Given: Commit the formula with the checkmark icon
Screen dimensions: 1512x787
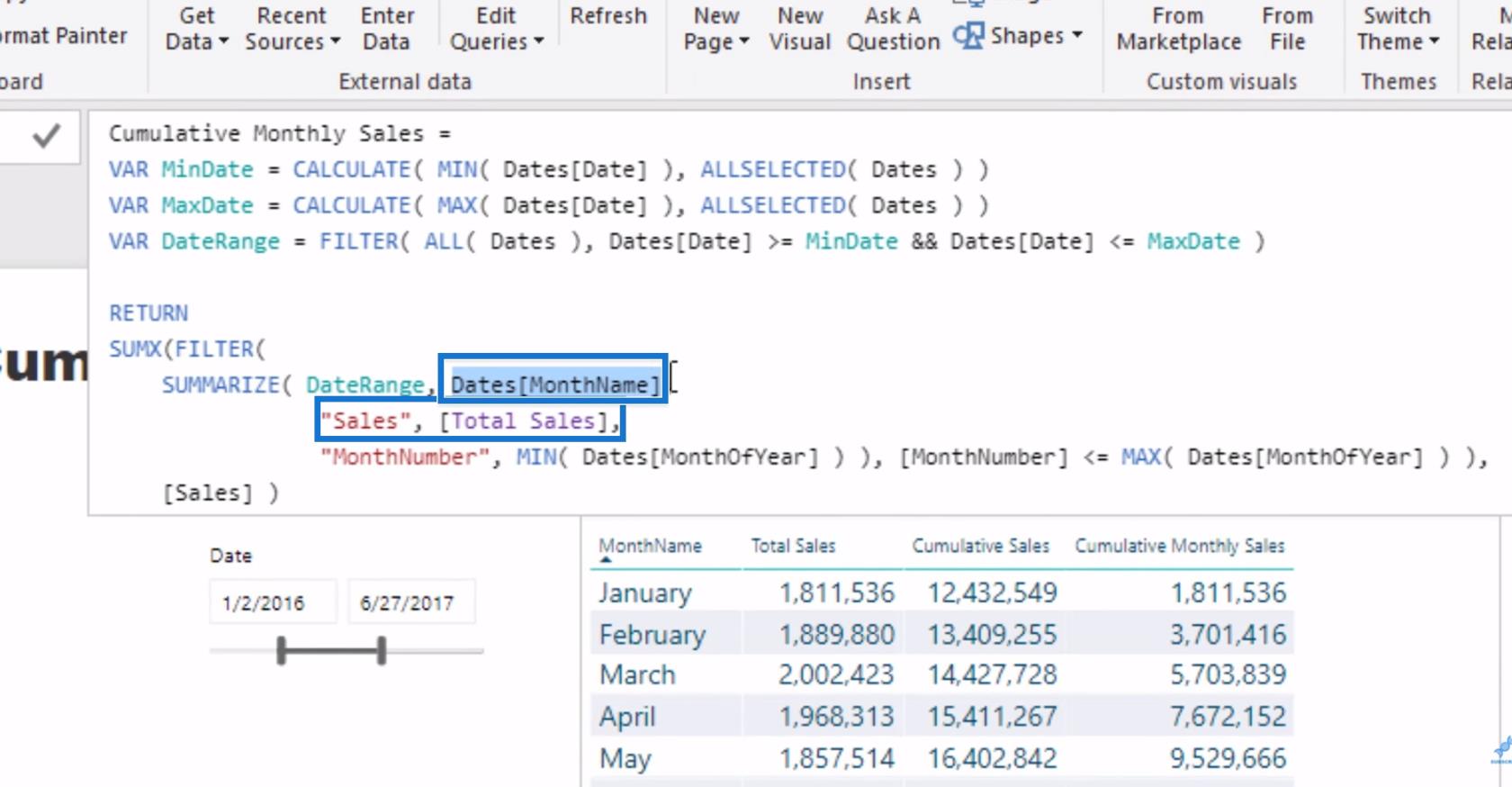Looking at the screenshot, I should (x=46, y=136).
